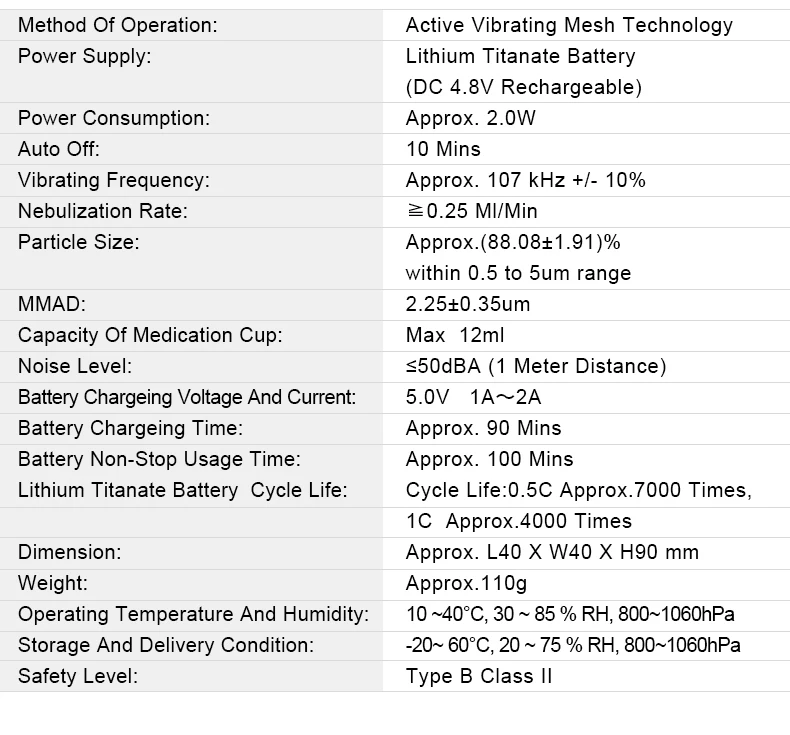Click the "≤50dBA (1 Meter Distance)" value
Viewport: 790px width, 735px height.
536,366
